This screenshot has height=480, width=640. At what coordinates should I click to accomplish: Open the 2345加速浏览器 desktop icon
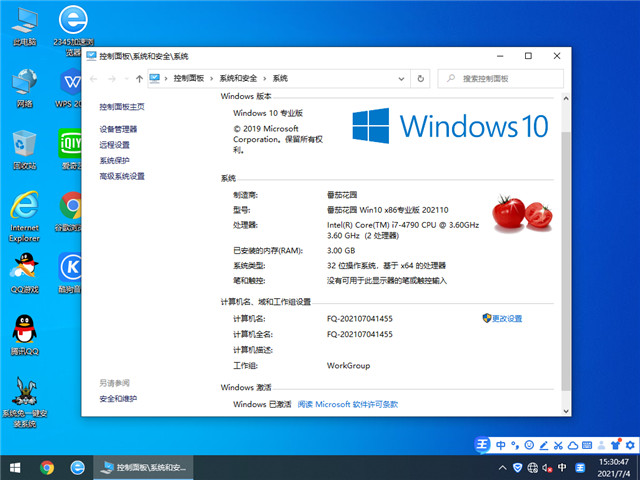click(73, 31)
